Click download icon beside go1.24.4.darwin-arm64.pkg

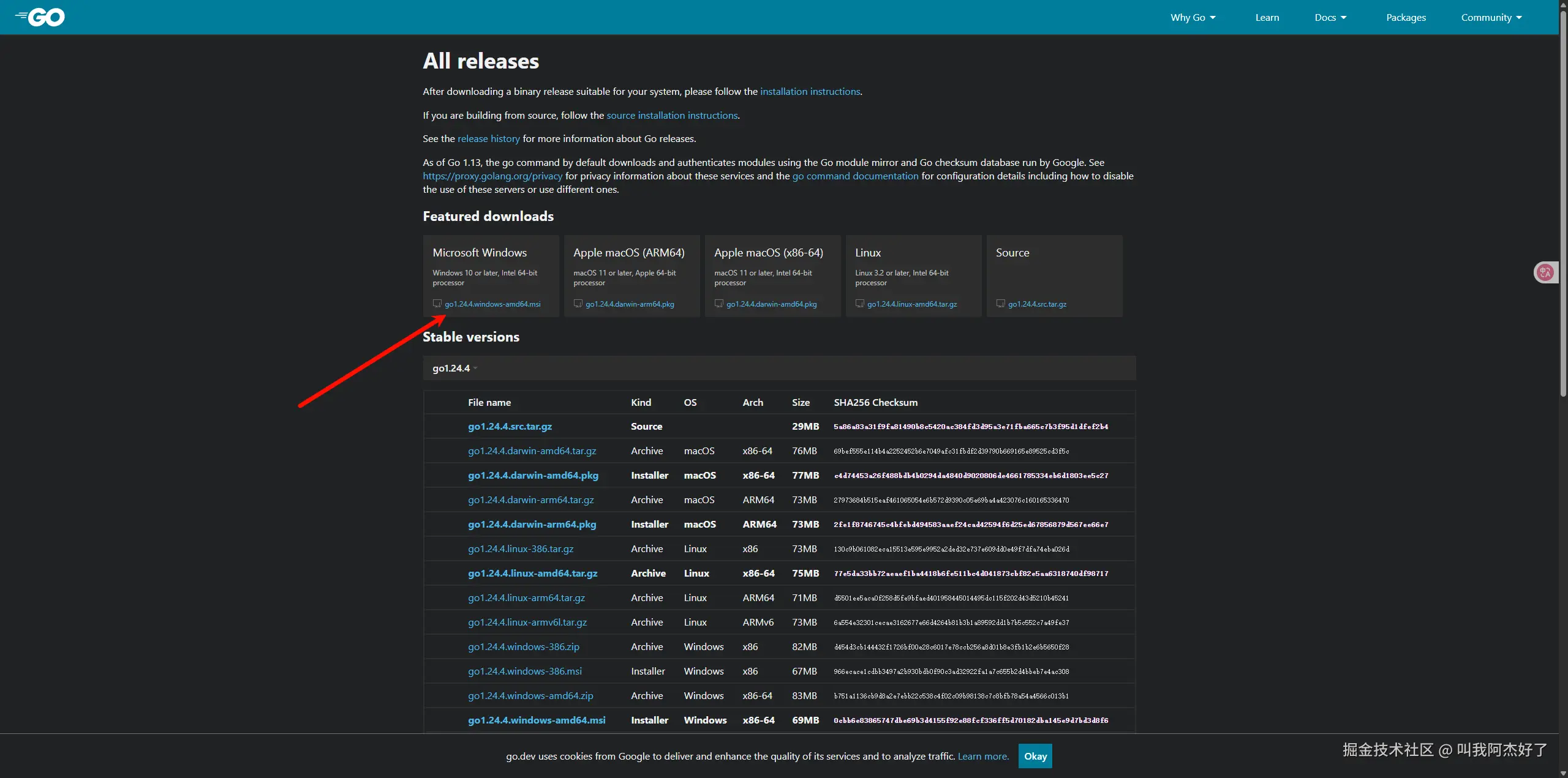click(x=578, y=304)
